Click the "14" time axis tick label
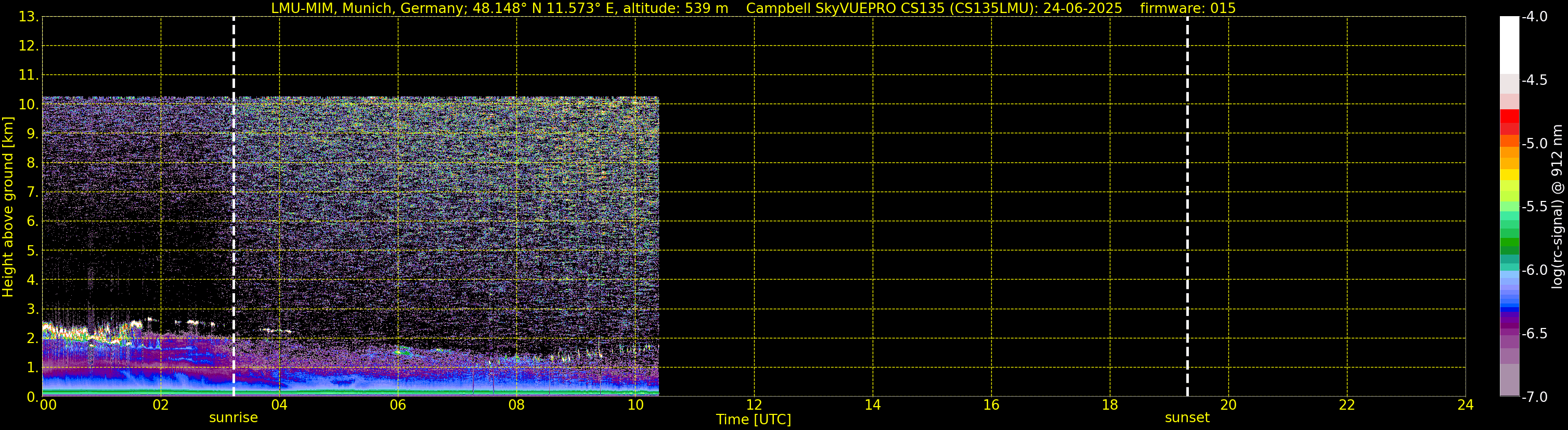This screenshot has height=430, width=1568. (x=873, y=405)
